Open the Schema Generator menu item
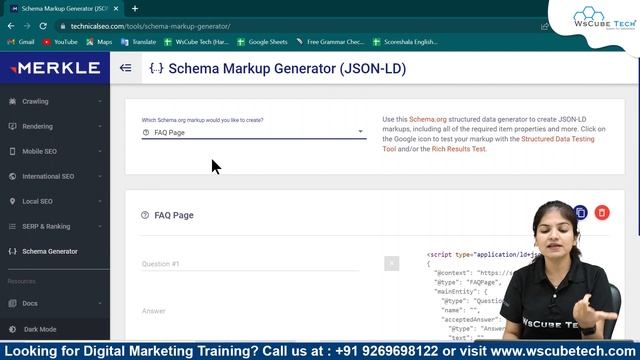This screenshot has width=640, height=360. coord(55,251)
